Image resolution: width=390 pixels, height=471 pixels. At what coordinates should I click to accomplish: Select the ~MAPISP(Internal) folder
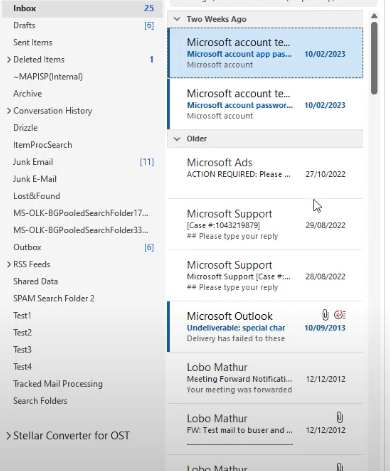coord(48,77)
